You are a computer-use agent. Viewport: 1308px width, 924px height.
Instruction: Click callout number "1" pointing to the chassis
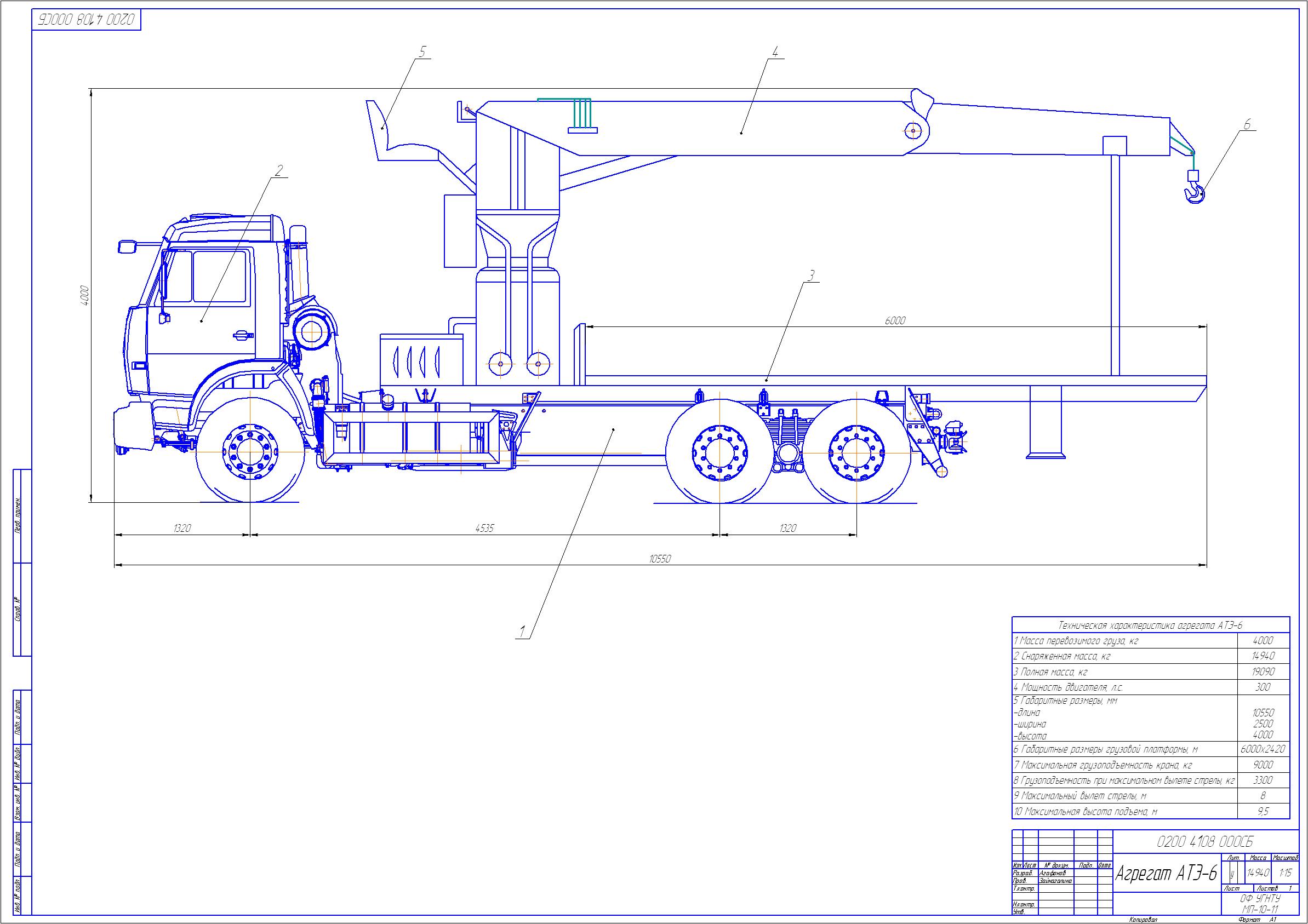click(521, 632)
